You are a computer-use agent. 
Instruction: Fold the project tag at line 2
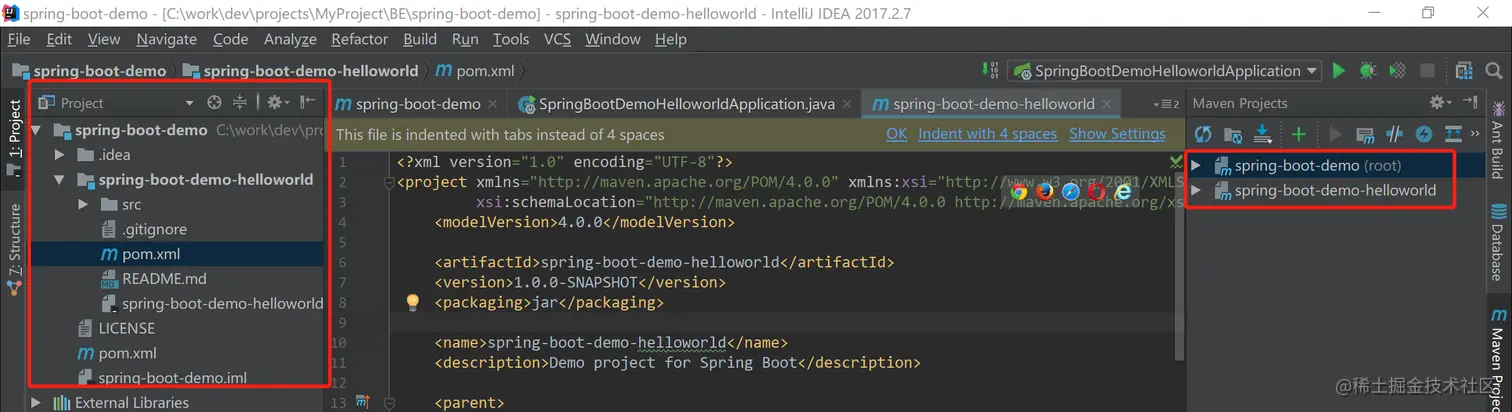(x=389, y=184)
